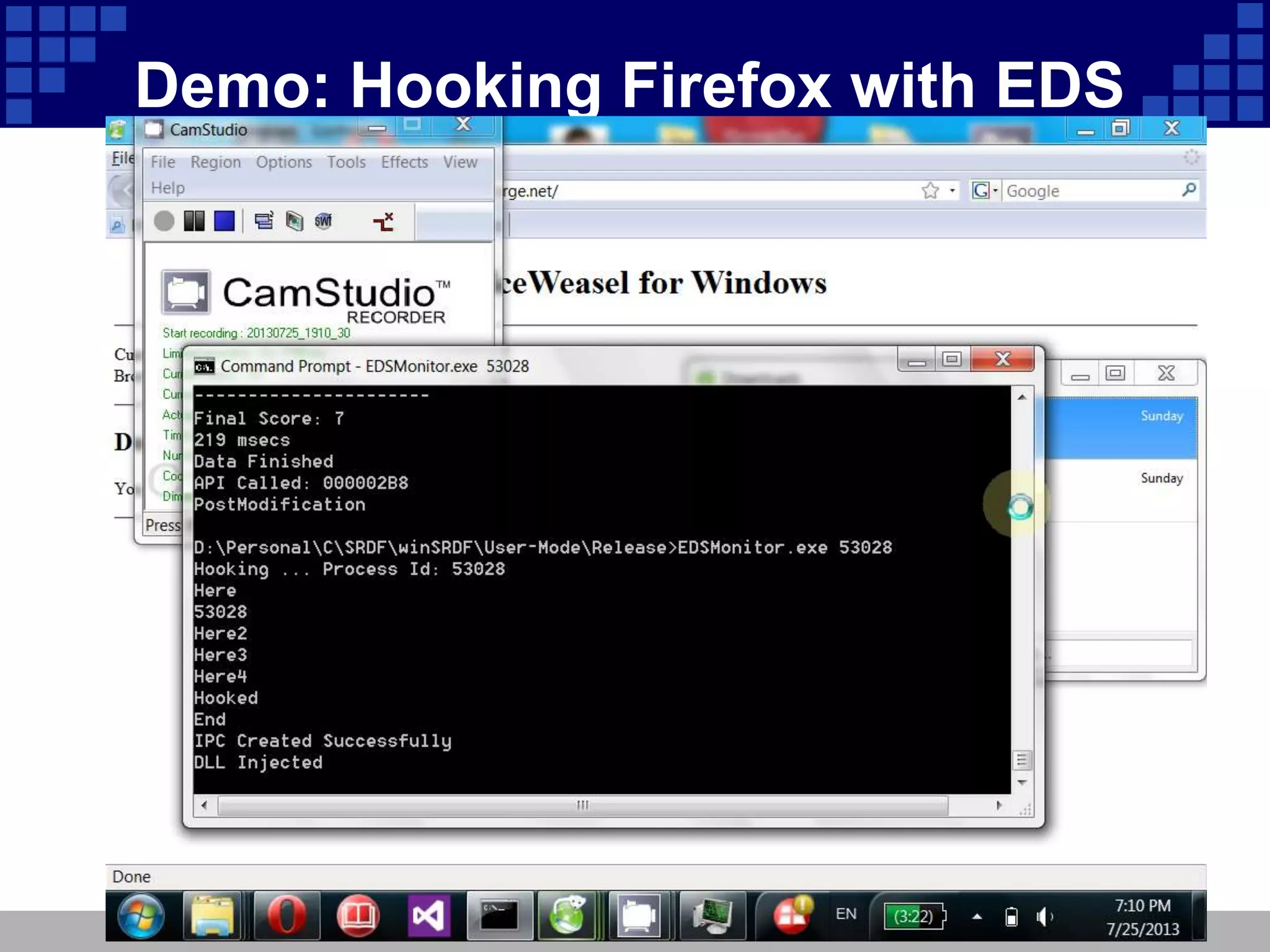
Task: Open Windows Explorer from taskbar
Action: click(213, 916)
